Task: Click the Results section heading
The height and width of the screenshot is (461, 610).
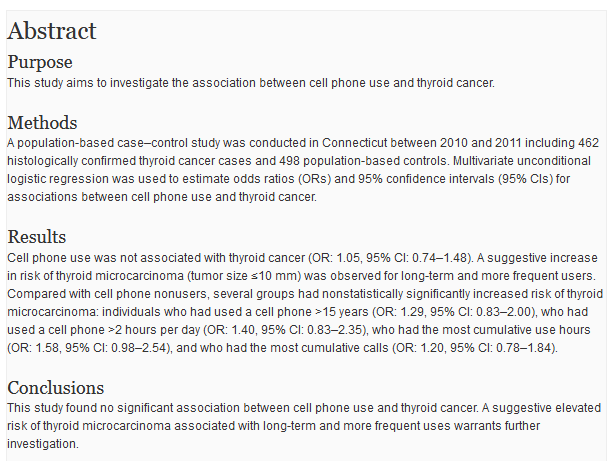Action: [37, 237]
